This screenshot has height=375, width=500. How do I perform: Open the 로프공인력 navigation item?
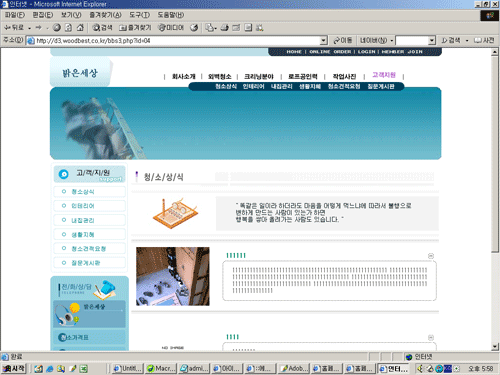[303, 77]
